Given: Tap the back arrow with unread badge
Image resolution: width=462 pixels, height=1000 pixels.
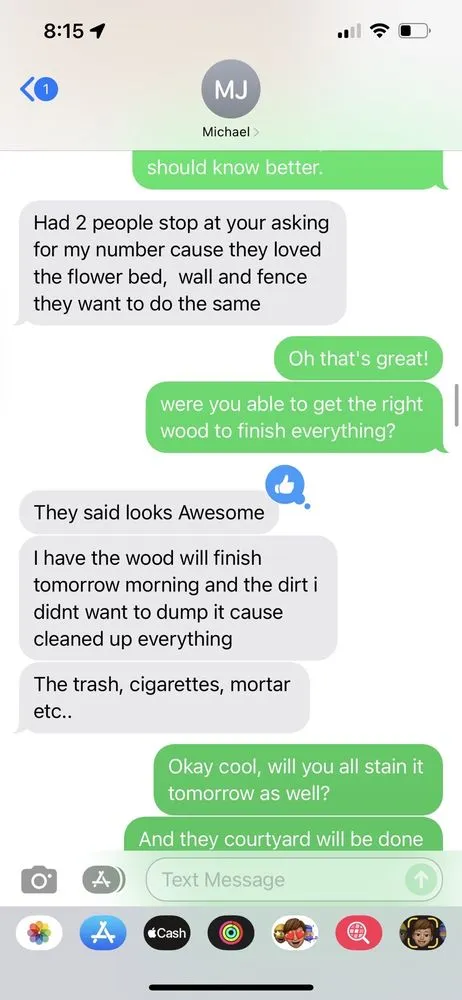Looking at the screenshot, I should (39, 90).
